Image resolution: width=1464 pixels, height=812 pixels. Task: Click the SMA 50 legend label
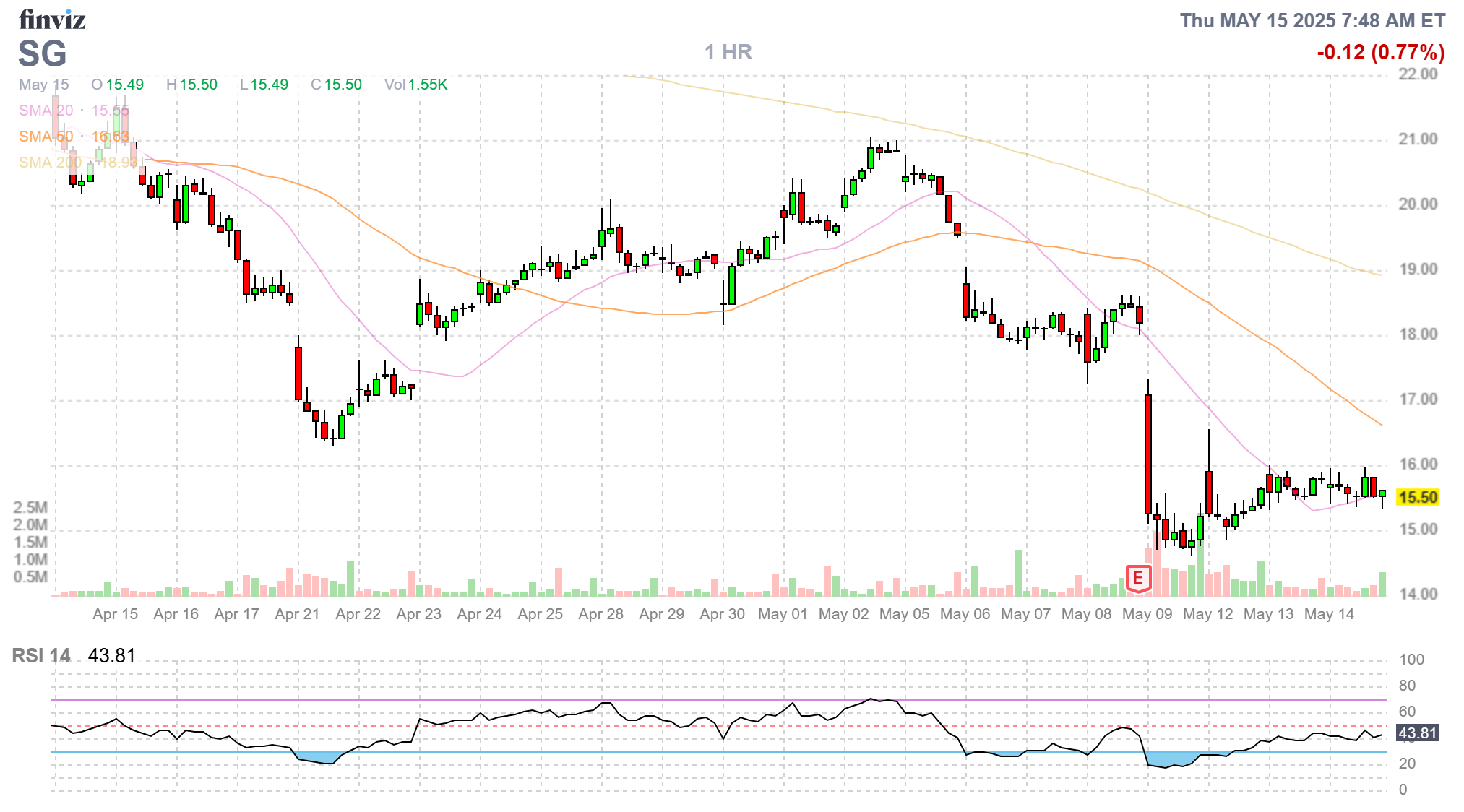[x=46, y=137]
